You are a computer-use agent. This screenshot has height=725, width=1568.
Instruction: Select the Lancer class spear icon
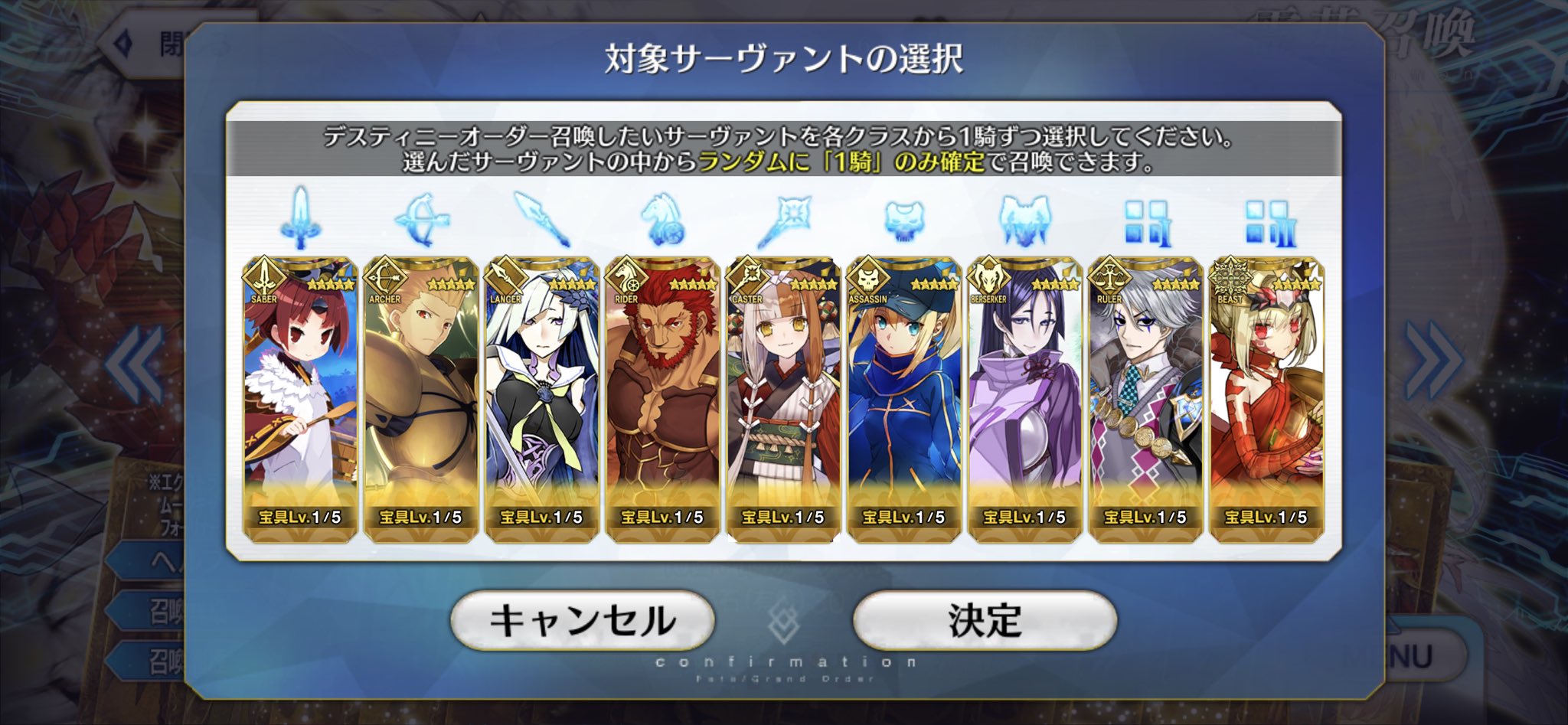[x=542, y=219]
